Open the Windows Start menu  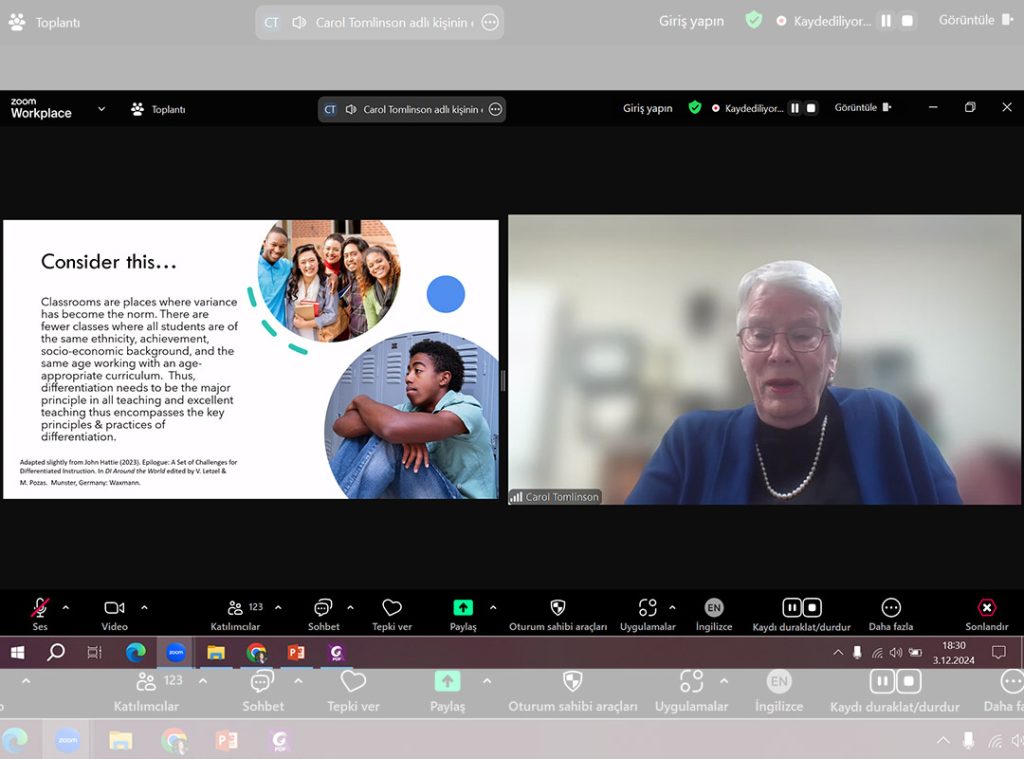[x=18, y=652]
